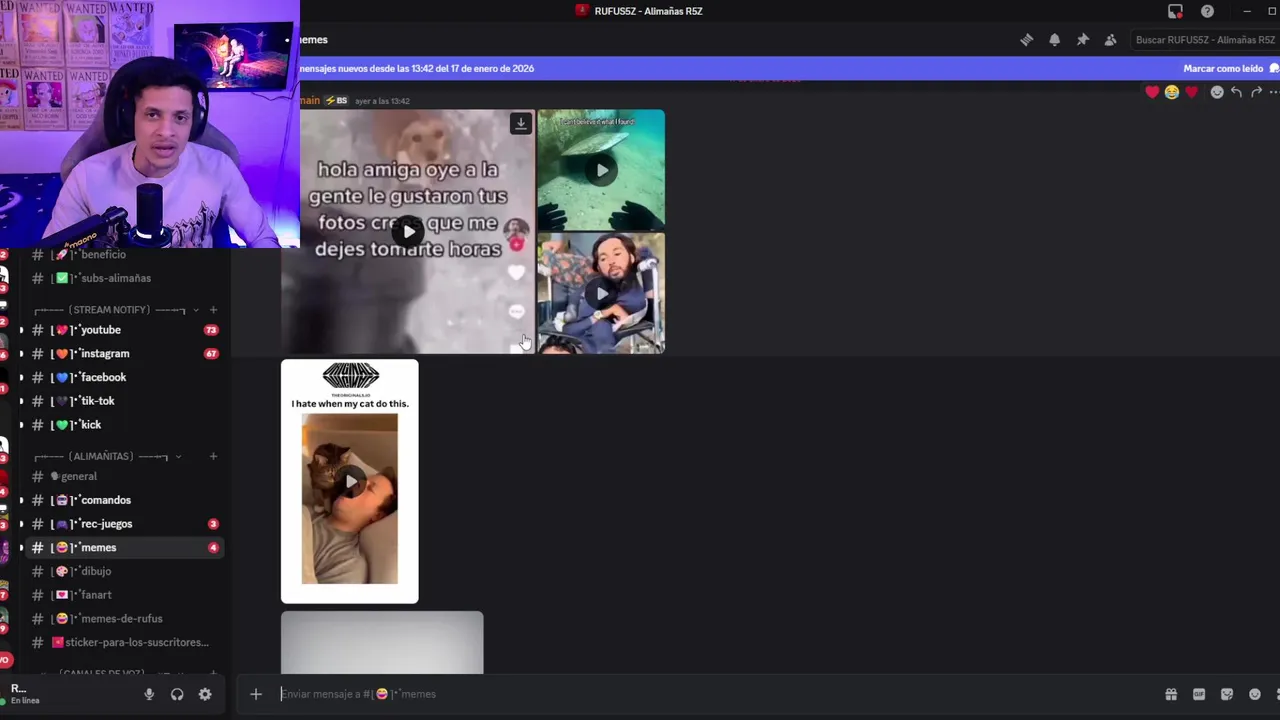Viewport: 1280px width, 720px height.
Task: Toggle the member list icon
Action: click(x=1110, y=40)
